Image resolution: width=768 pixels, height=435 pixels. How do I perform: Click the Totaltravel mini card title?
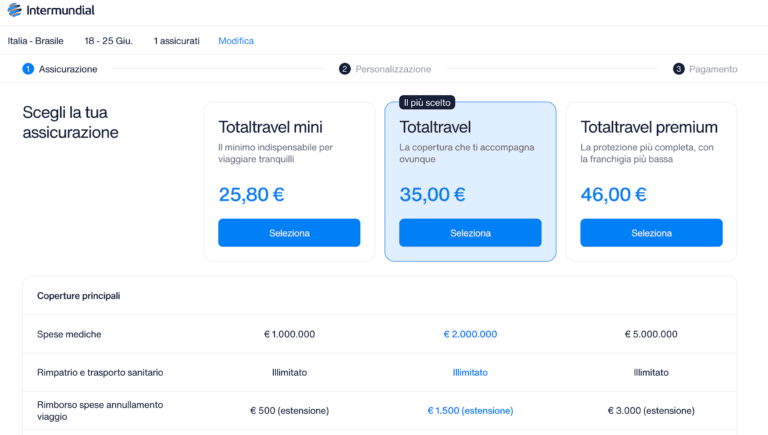(270, 127)
